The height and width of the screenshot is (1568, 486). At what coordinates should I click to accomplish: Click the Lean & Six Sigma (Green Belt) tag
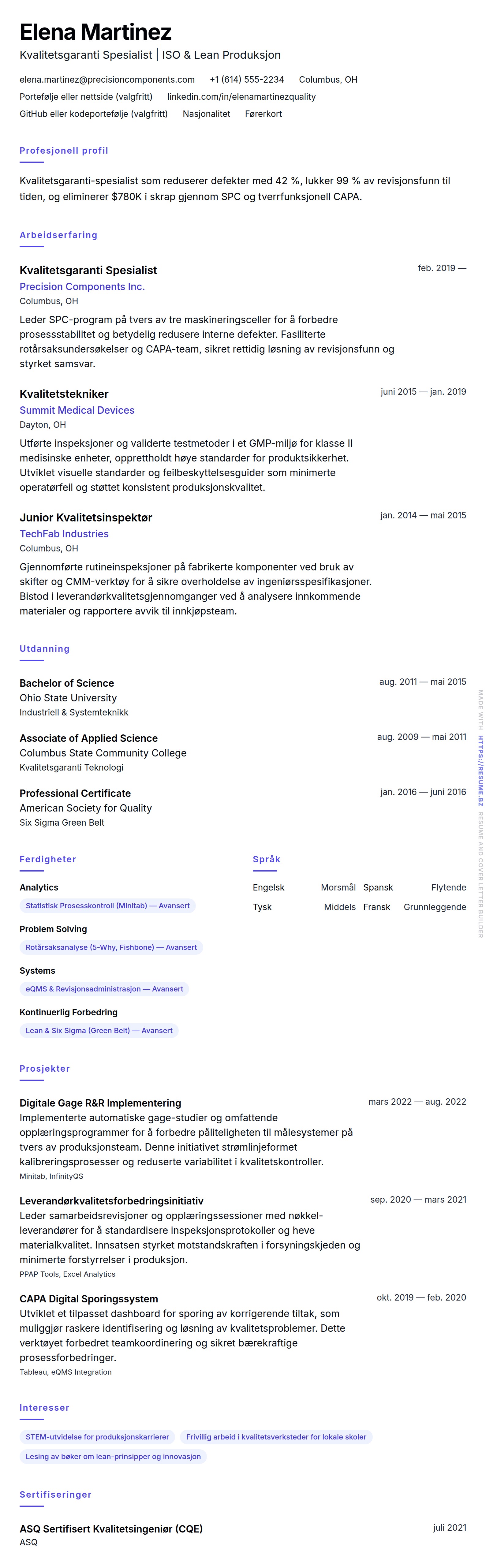(99, 1031)
